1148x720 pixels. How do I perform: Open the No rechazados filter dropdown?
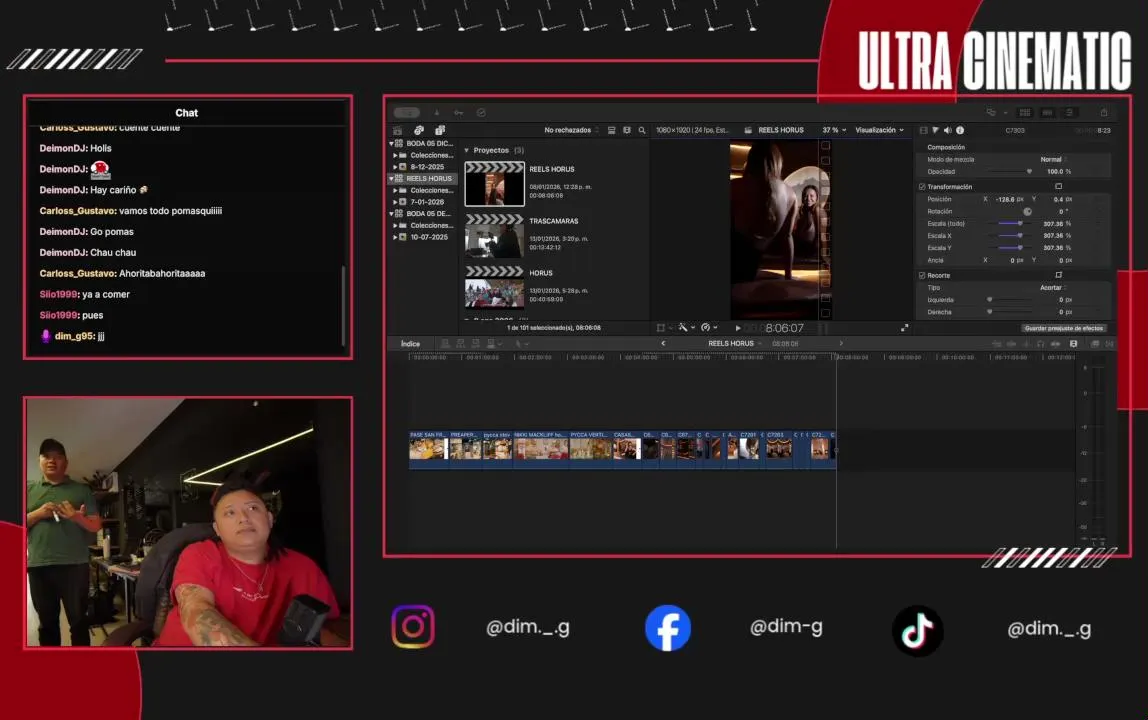(x=571, y=130)
